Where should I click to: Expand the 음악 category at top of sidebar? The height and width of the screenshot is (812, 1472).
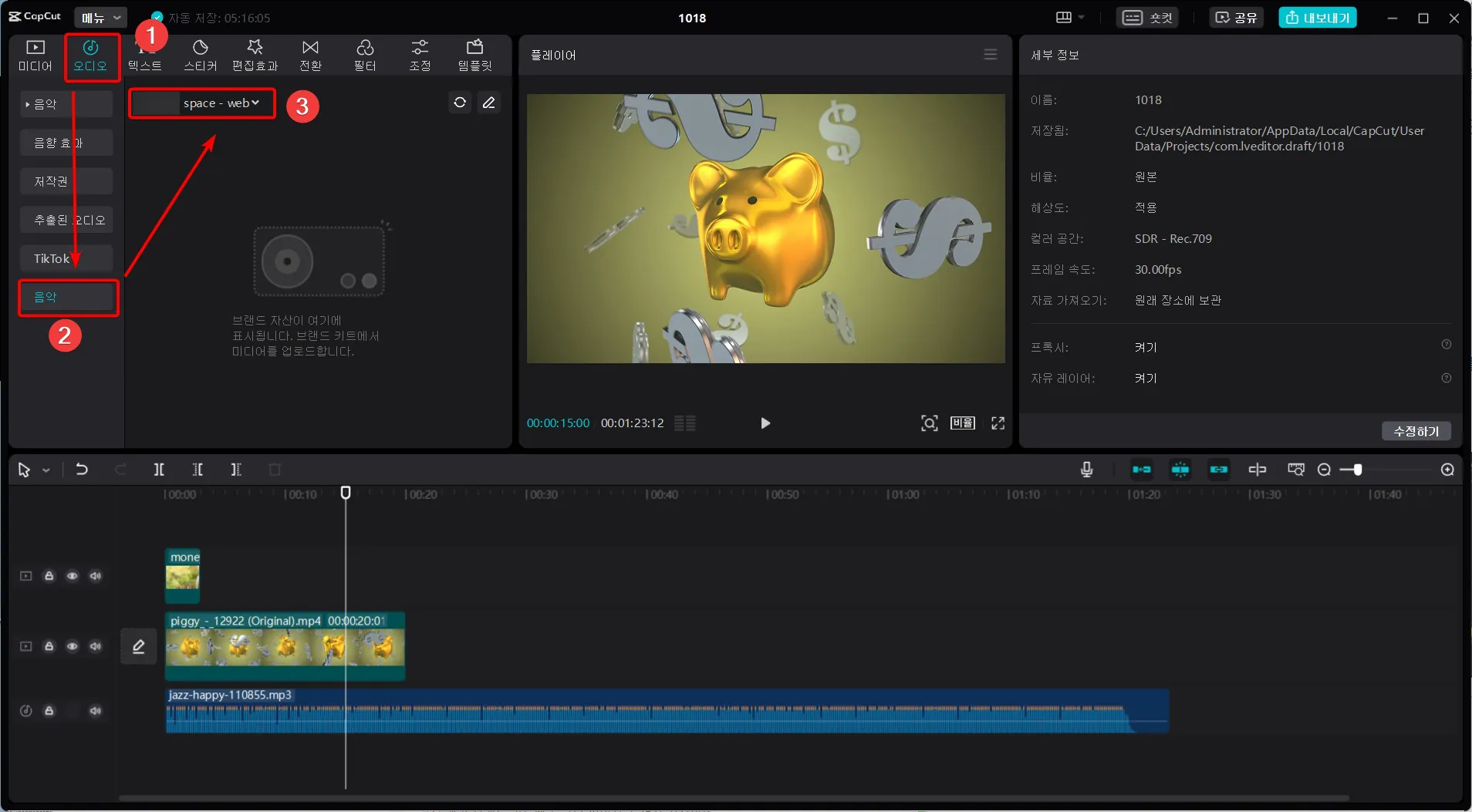point(66,104)
